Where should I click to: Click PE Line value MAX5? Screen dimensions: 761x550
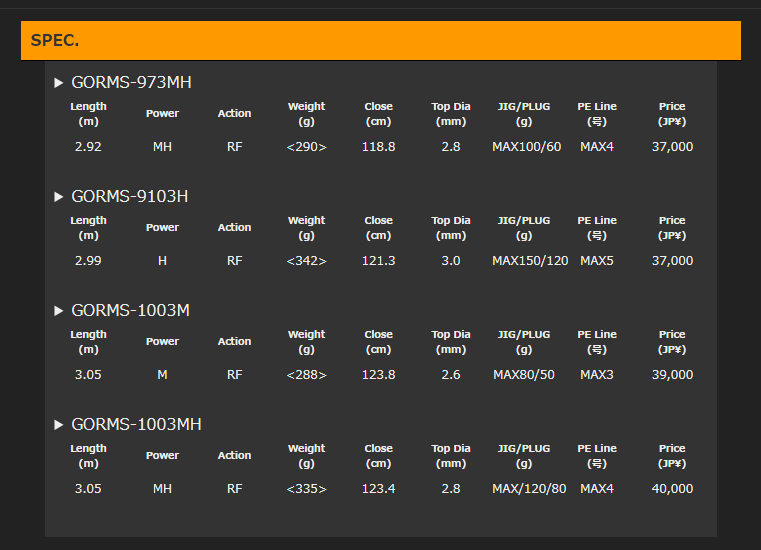pyautogui.click(x=597, y=261)
